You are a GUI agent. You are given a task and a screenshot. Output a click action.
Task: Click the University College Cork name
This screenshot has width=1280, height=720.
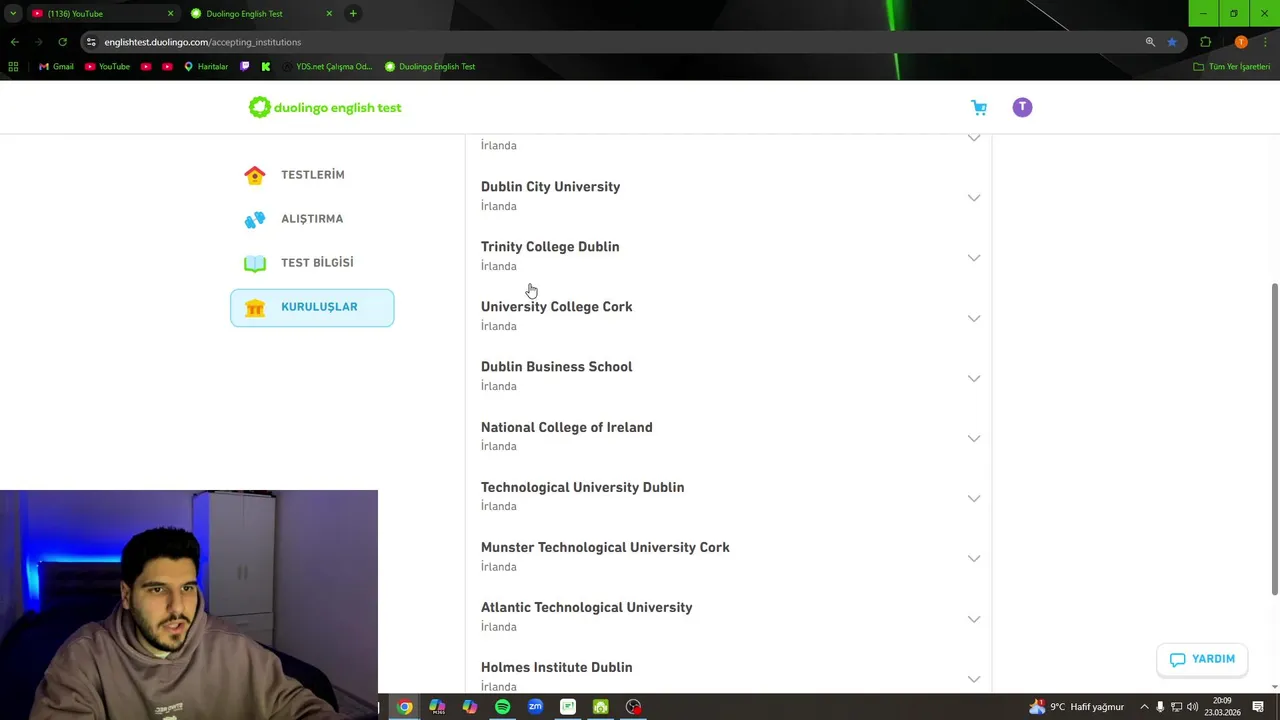(x=556, y=307)
